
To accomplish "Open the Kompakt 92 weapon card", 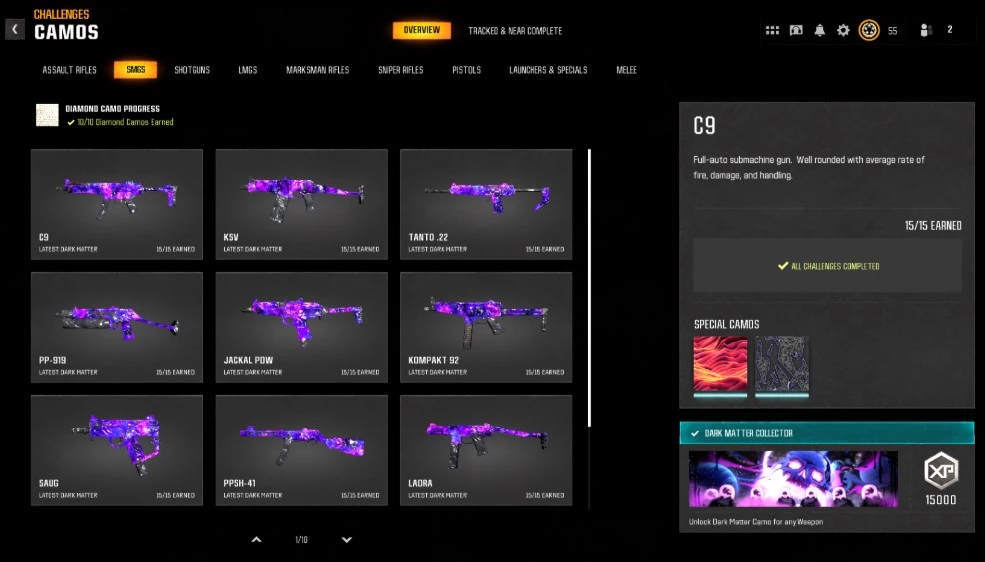I will tap(486, 327).
